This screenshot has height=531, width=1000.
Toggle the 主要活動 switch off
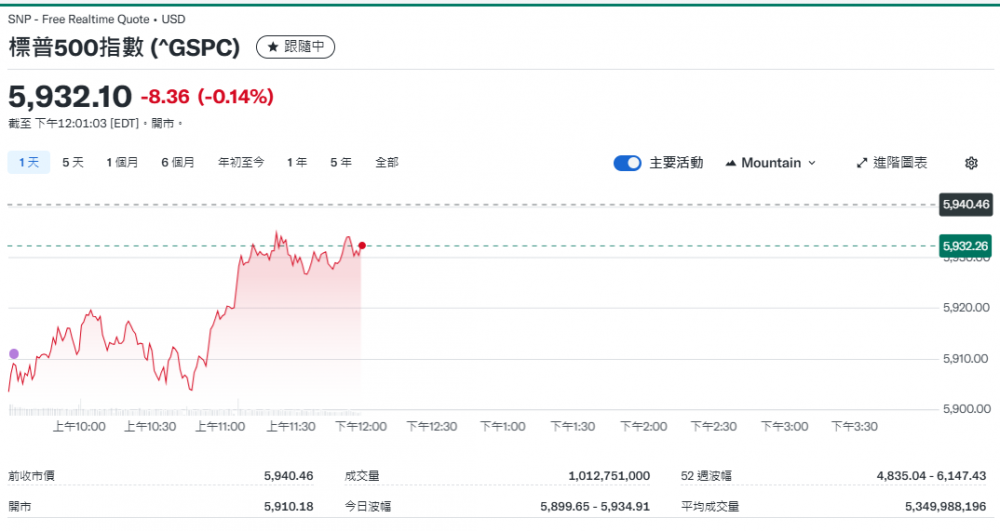coord(627,163)
